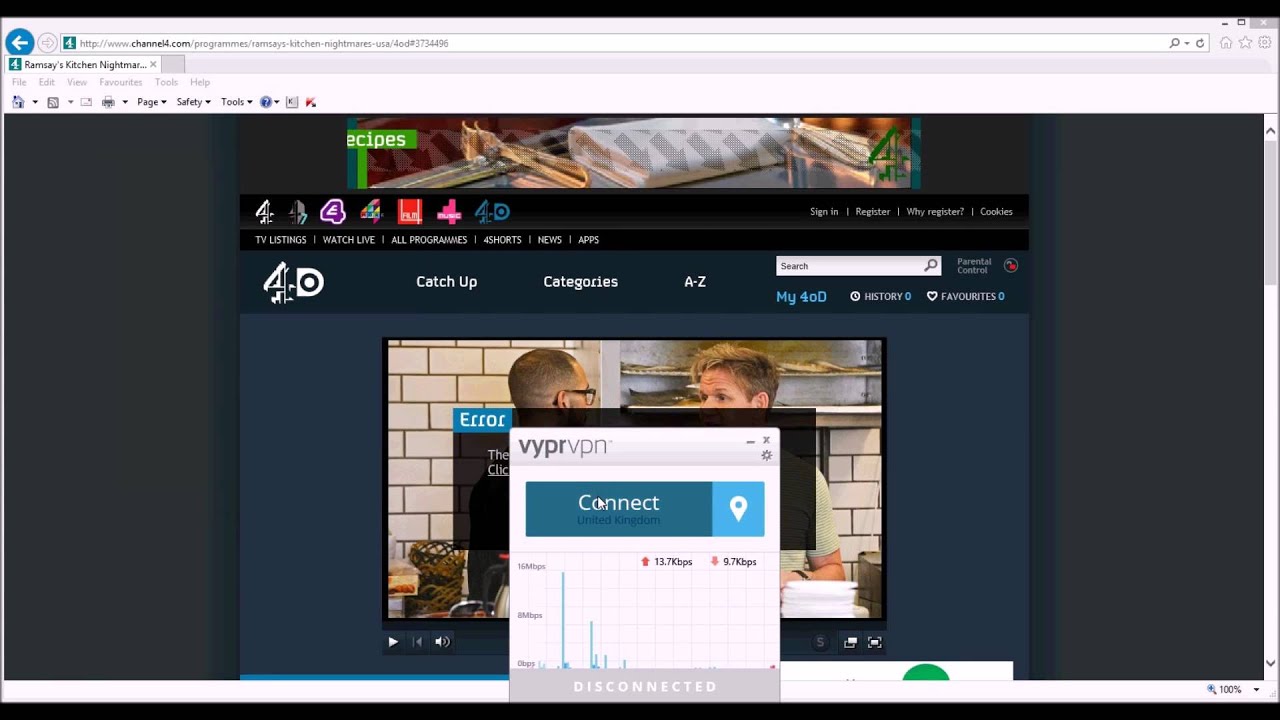The image size is (1280, 720).
Task: Open small 4oD logo in channel bar
Action: [x=492, y=211]
